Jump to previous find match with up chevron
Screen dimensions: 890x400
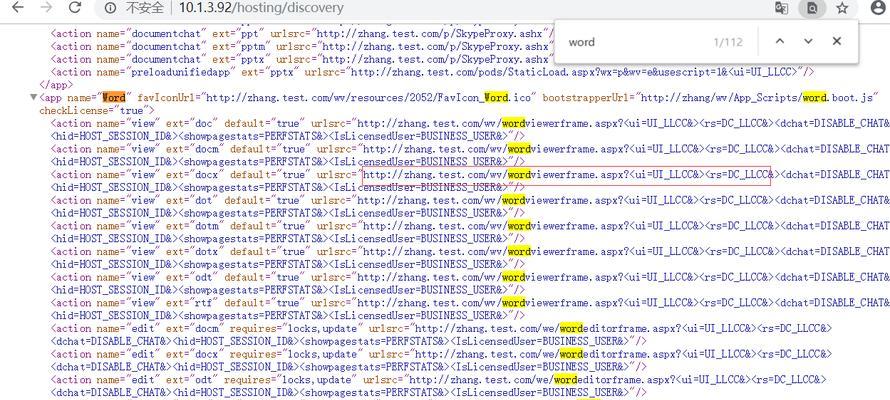[780, 41]
